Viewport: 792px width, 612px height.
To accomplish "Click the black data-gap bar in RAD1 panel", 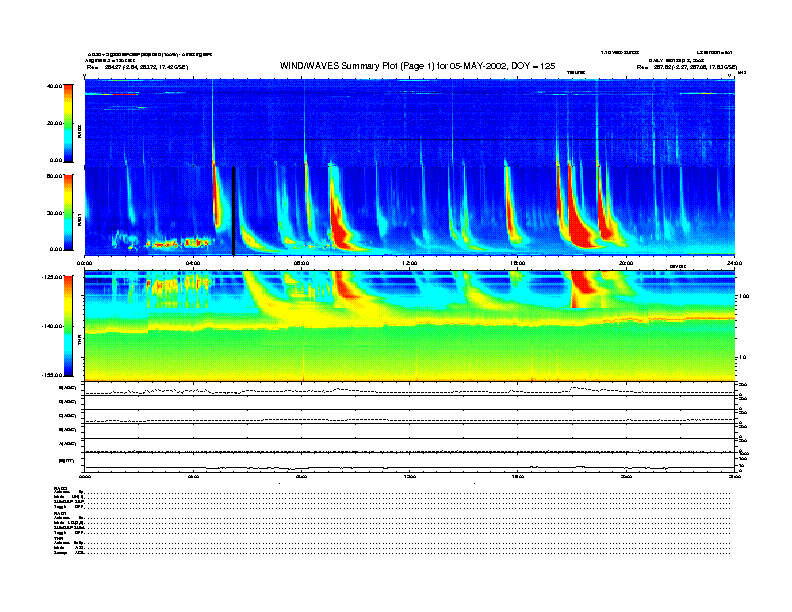I will 233,211.
